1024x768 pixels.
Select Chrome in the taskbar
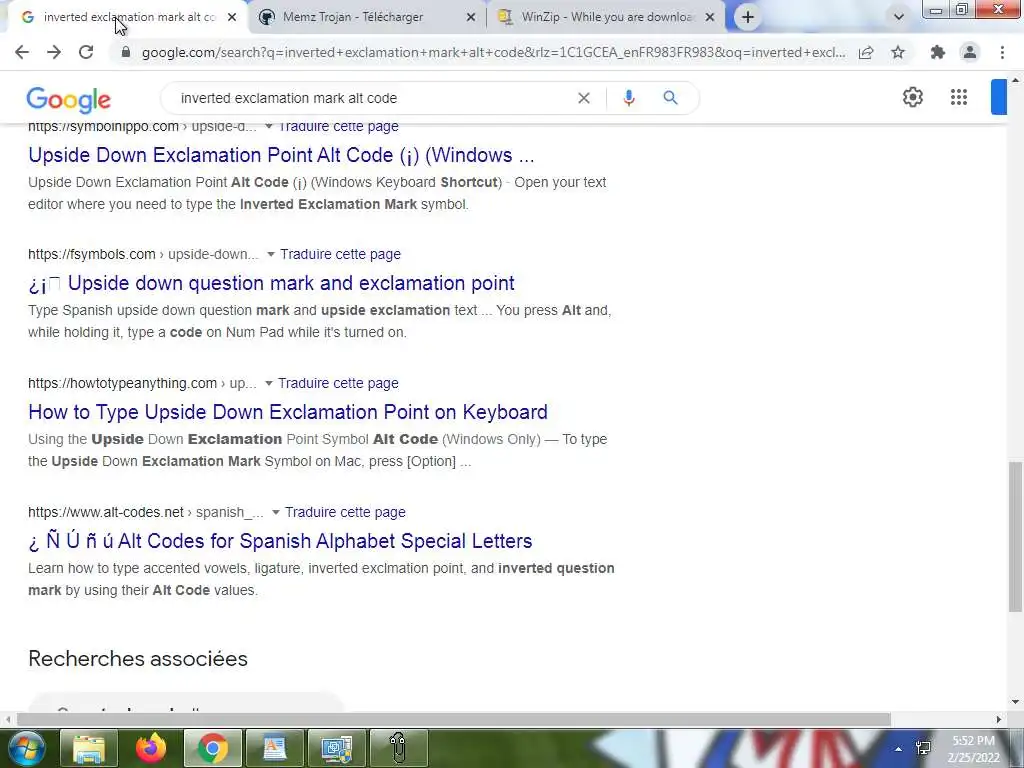(x=213, y=748)
